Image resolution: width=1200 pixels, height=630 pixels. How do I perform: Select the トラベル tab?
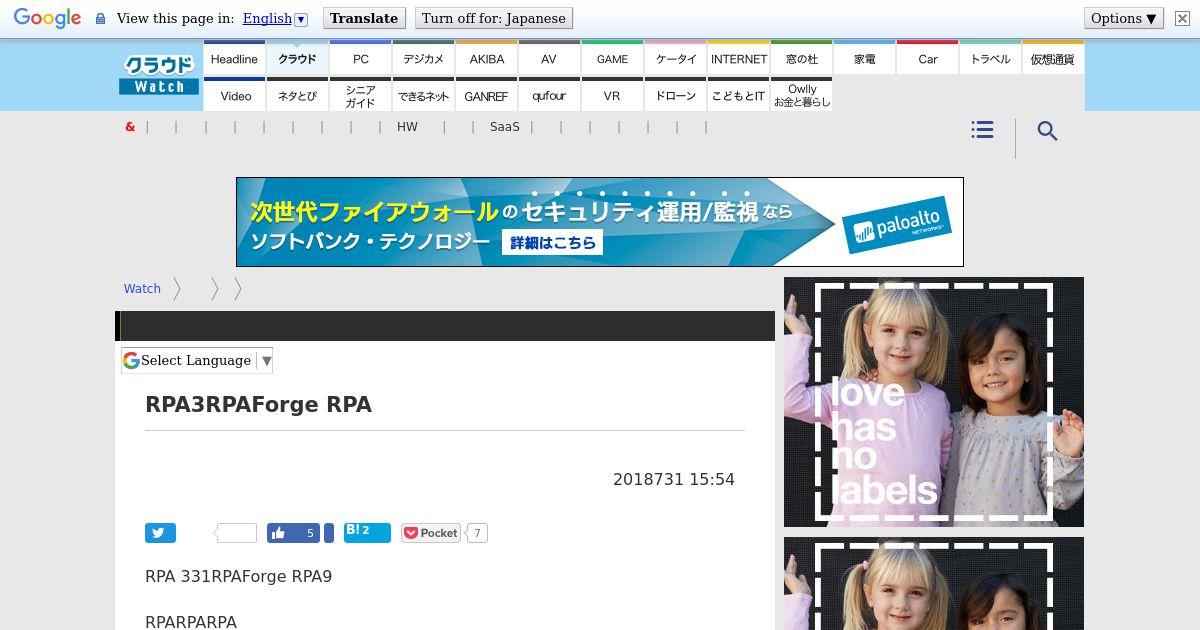point(991,58)
